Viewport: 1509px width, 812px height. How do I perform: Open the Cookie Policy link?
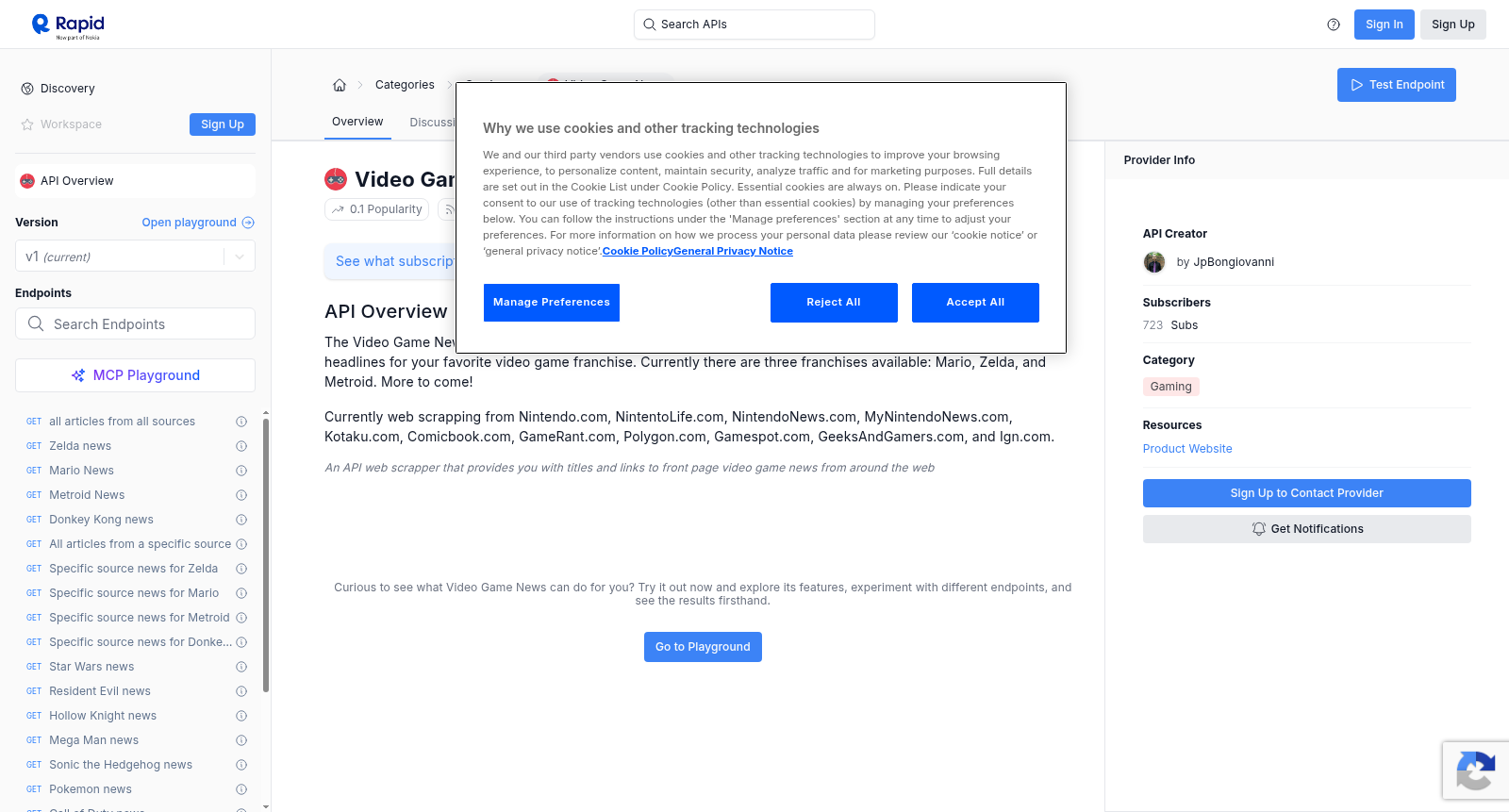[638, 251]
